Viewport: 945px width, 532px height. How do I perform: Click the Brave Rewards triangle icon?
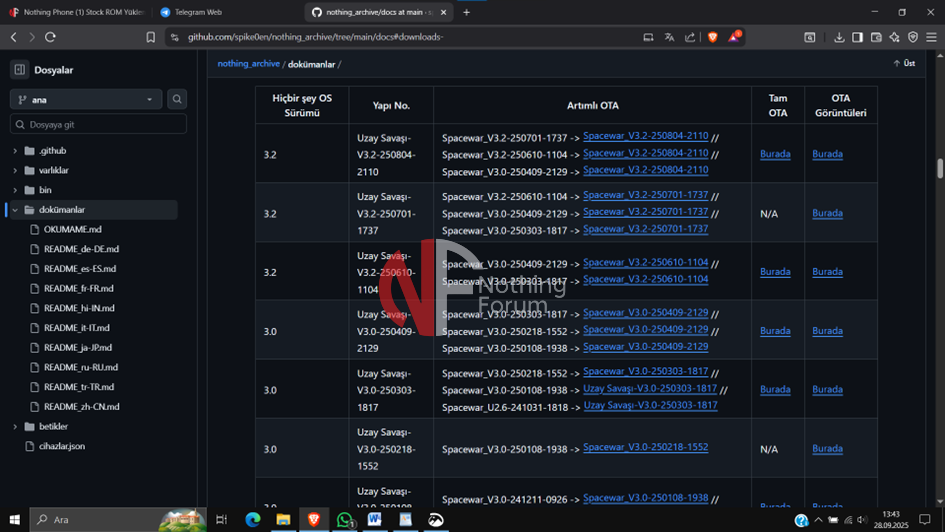coord(735,37)
